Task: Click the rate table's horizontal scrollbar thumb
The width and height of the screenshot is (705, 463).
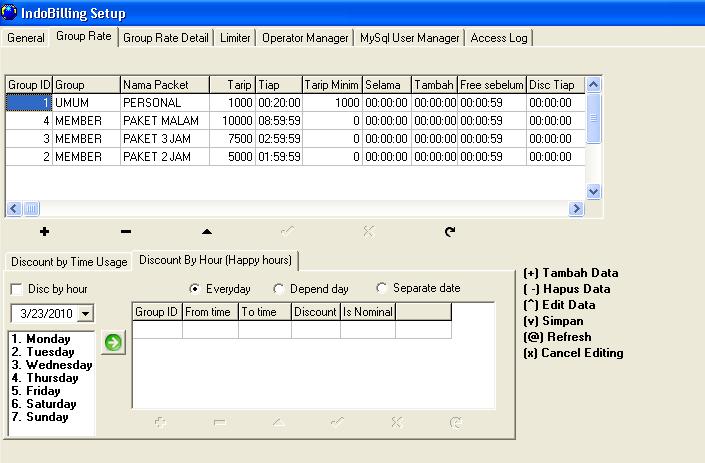Action: click(x=31, y=209)
